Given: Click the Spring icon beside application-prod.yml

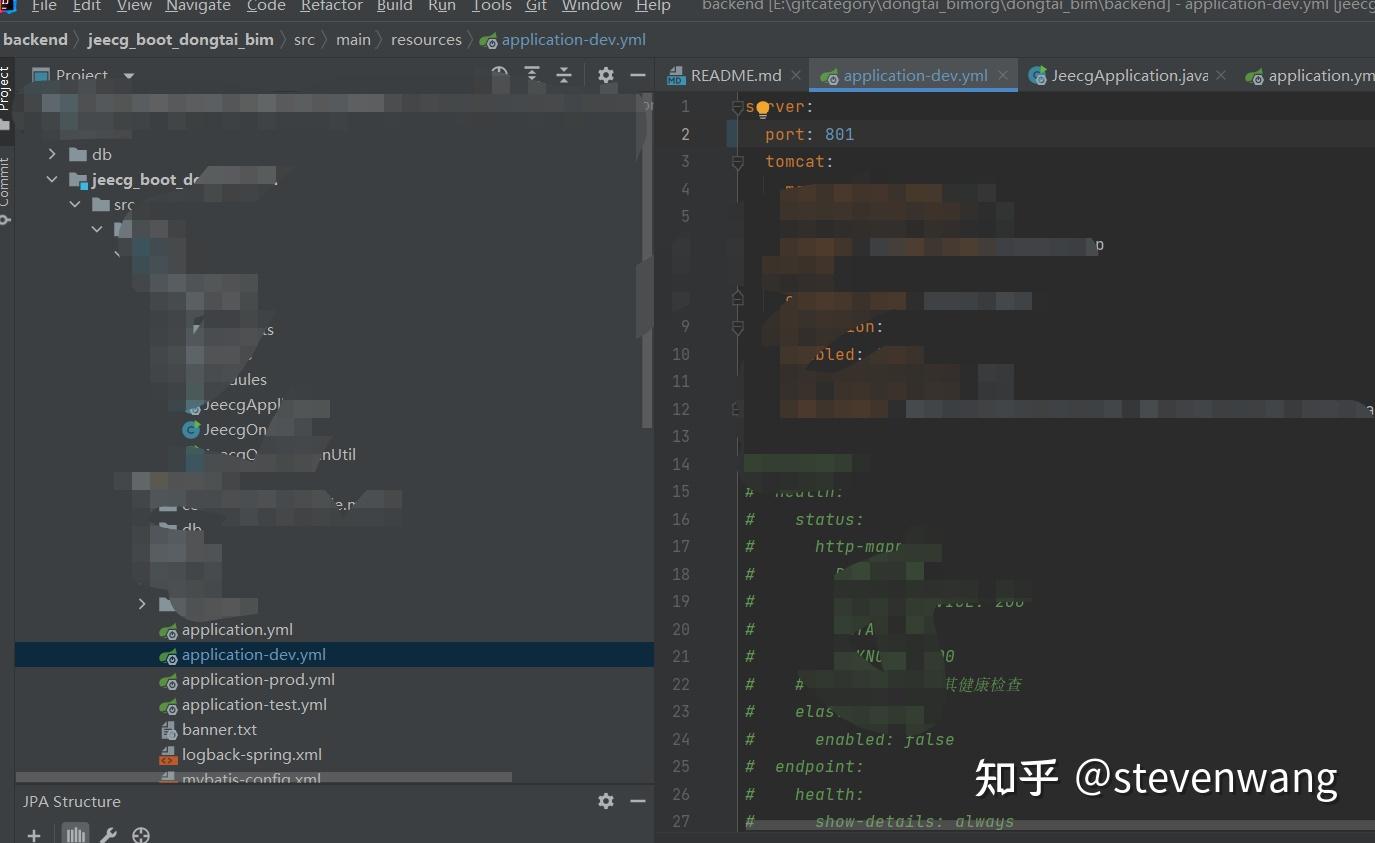Looking at the screenshot, I should pyautogui.click(x=168, y=680).
